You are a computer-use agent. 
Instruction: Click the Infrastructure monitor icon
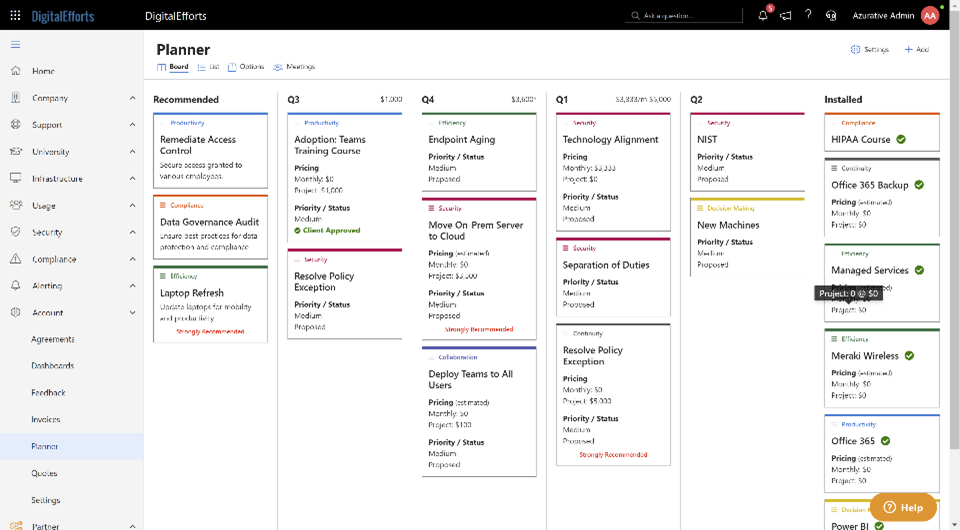coord(16,178)
